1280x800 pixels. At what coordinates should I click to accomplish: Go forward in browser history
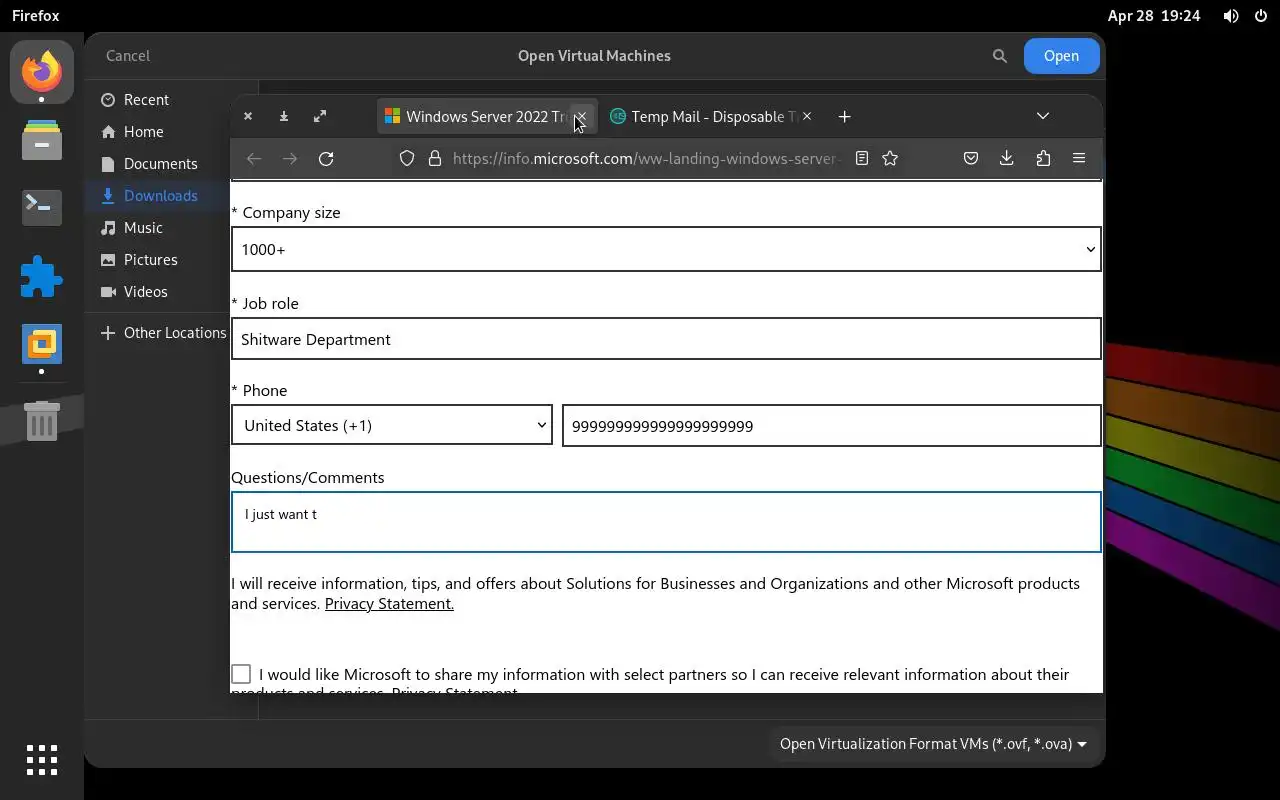[290, 158]
